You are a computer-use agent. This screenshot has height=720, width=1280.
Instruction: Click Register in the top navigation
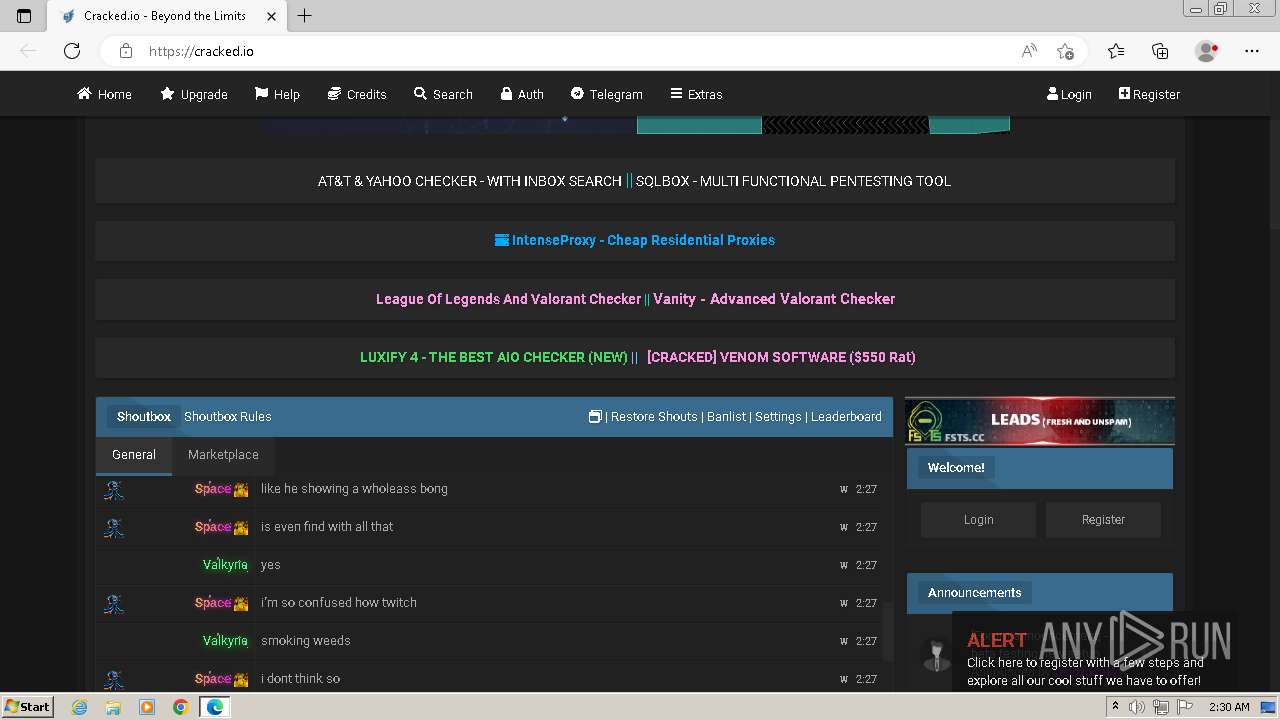point(1149,94)
